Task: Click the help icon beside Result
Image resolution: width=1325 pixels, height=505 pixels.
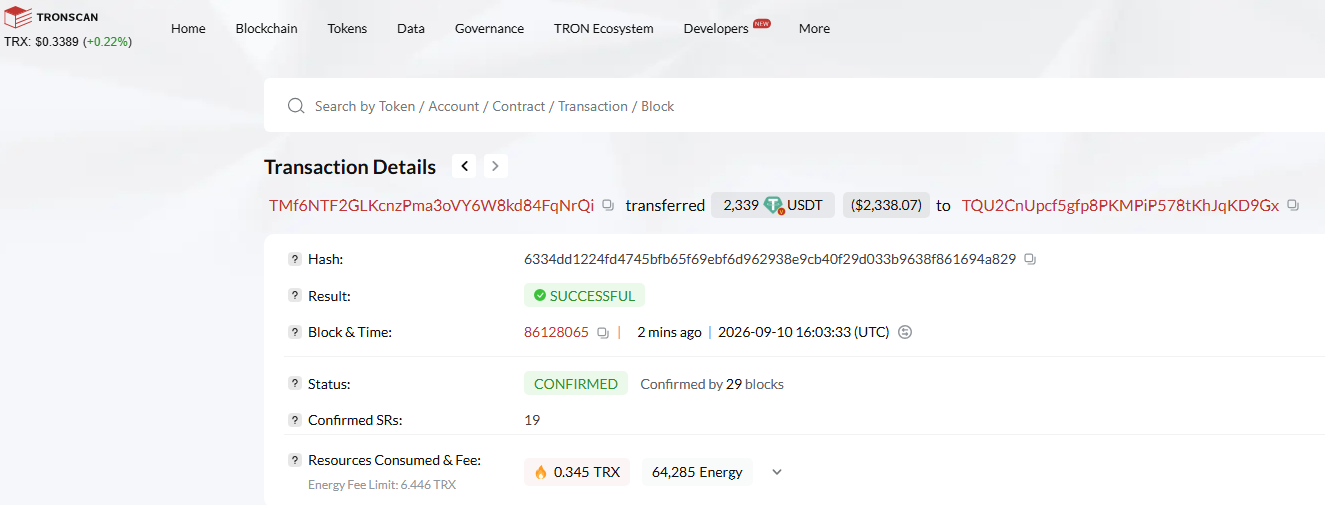Action: click(295, 295)
